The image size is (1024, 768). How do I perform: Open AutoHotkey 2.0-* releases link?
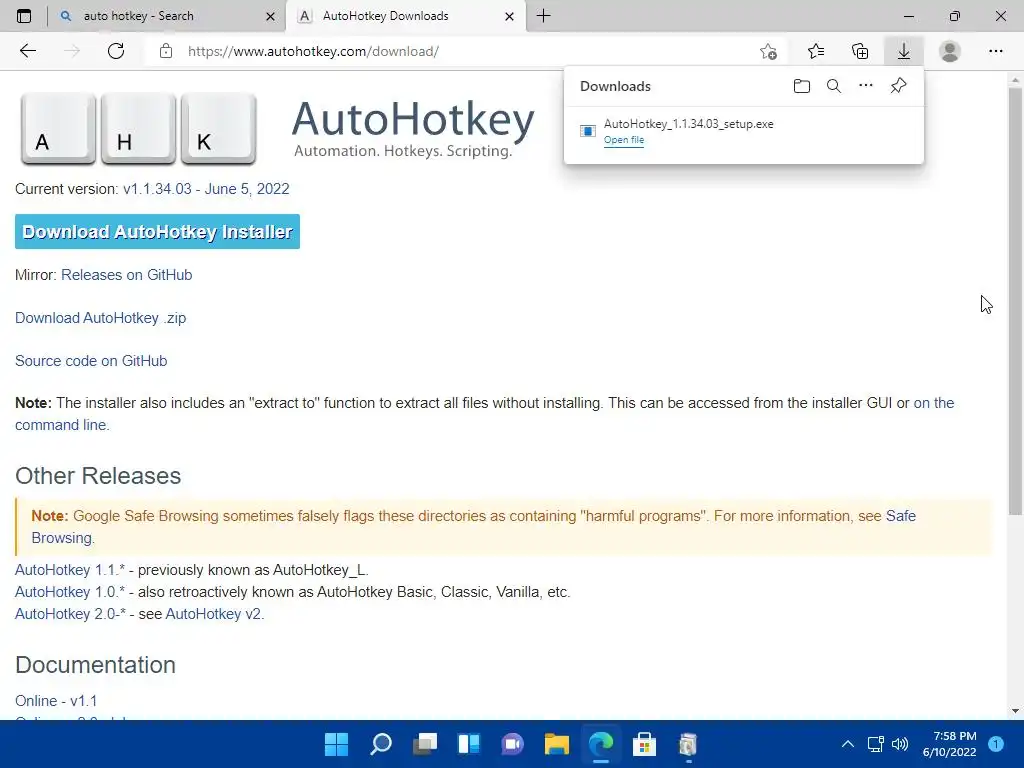pos(71,615)
